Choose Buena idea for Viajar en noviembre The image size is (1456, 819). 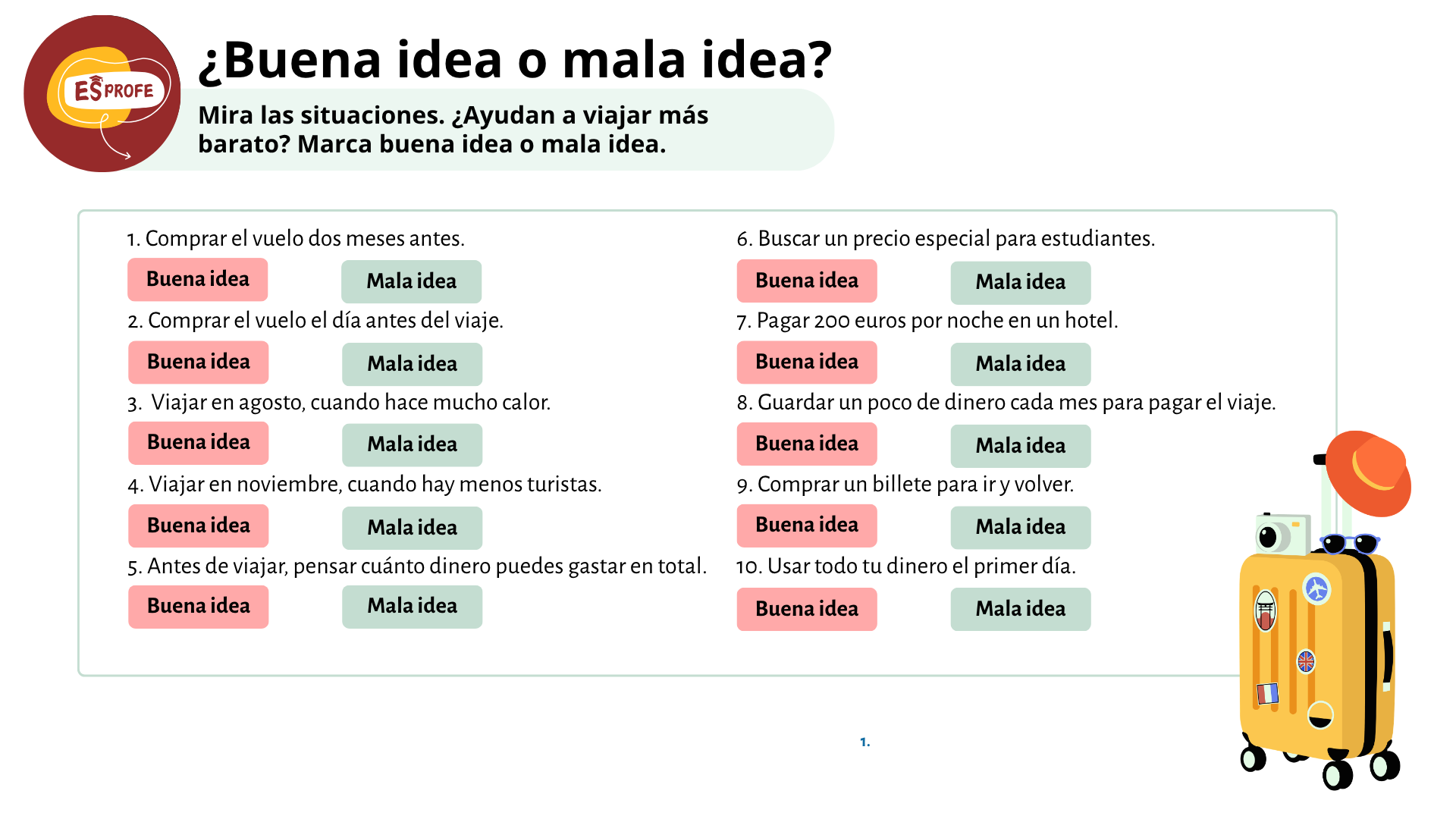[x=198, y=526]
